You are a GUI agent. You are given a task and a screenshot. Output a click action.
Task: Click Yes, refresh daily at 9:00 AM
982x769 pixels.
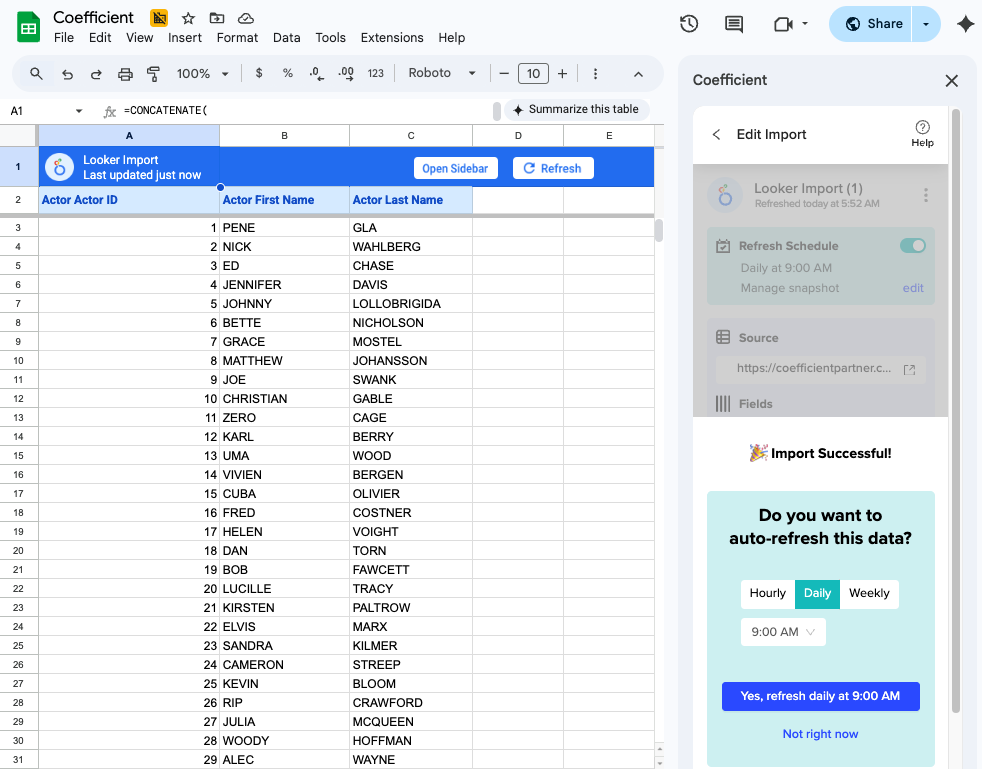pyautogui.click(x=820, y=696)
